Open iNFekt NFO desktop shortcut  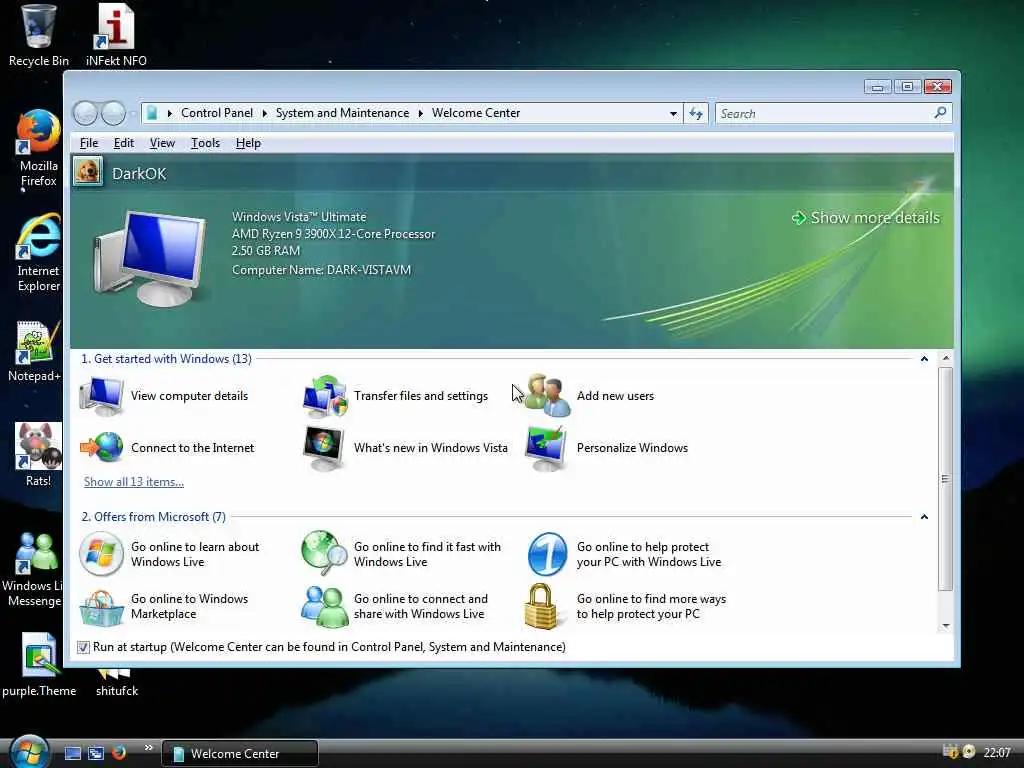pyautogui.click(x=116, y=36)
